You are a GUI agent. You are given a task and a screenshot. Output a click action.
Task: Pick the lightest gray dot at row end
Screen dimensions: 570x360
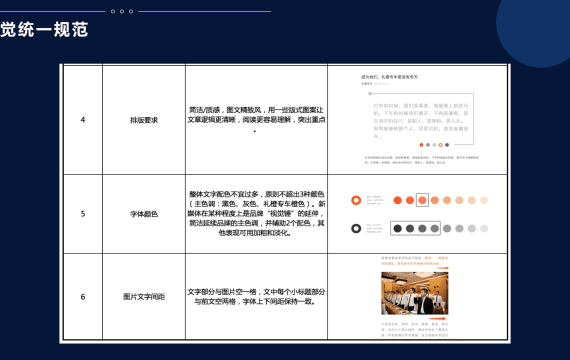[484, 228]
